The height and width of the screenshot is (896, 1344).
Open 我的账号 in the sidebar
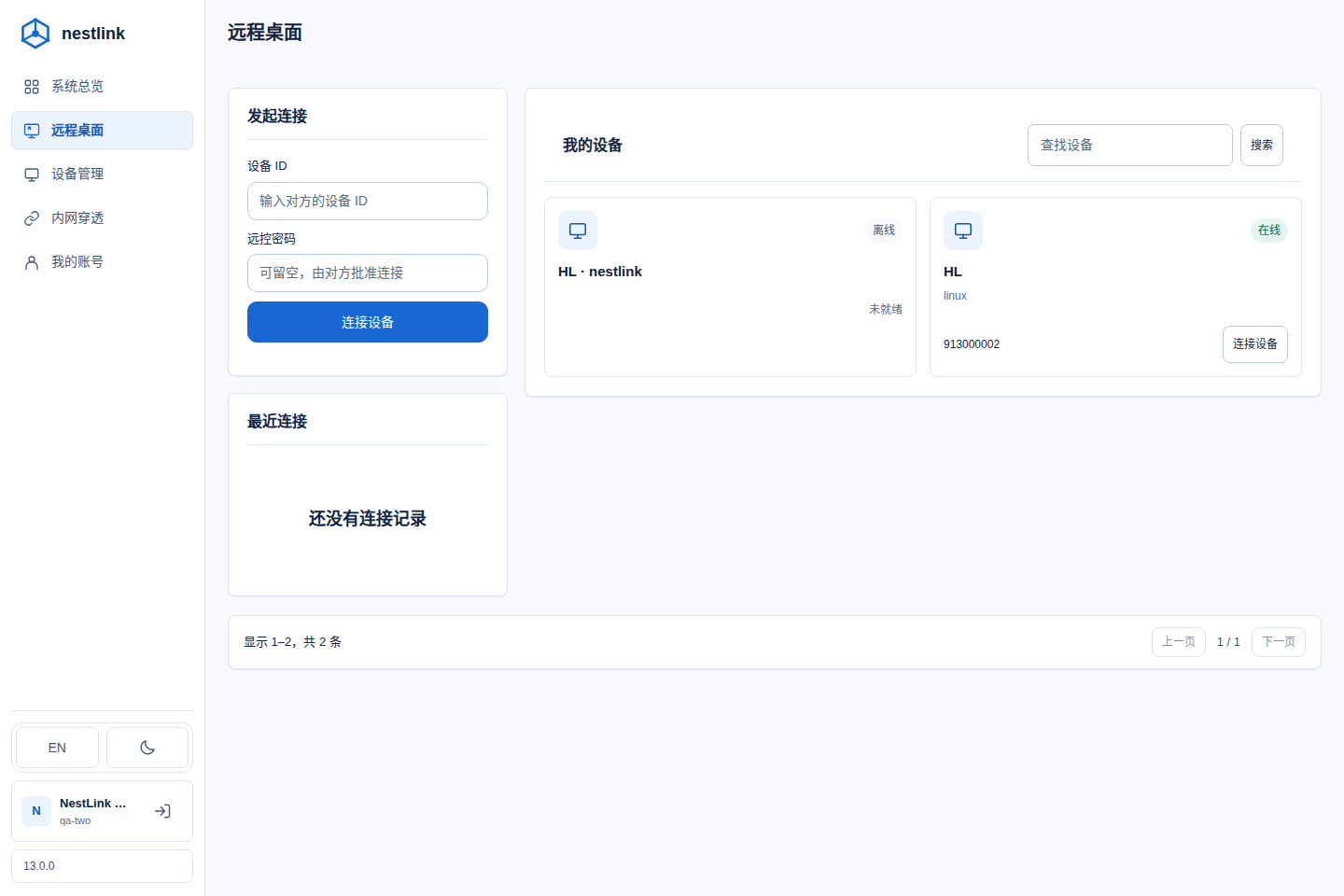(102, 262)
